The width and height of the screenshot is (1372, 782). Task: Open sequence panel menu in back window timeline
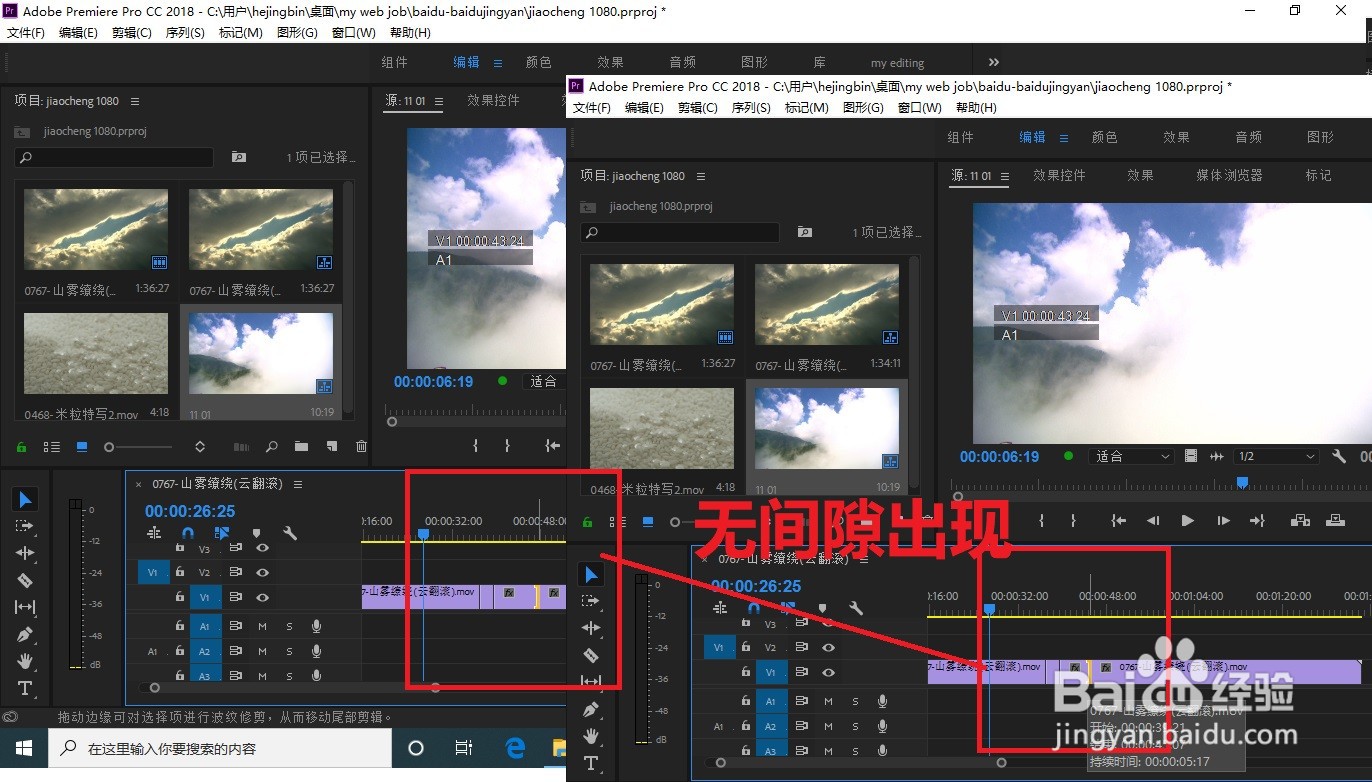[x=298, y=484]
